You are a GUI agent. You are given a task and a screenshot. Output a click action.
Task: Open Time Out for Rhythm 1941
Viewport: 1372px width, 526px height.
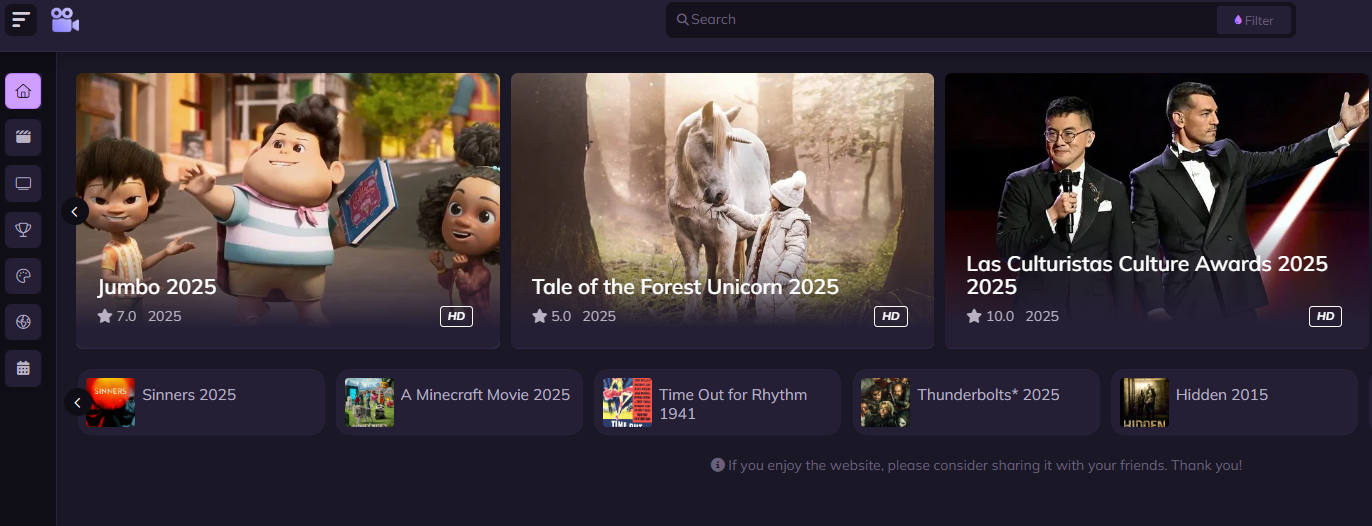(x=717, y=402)
